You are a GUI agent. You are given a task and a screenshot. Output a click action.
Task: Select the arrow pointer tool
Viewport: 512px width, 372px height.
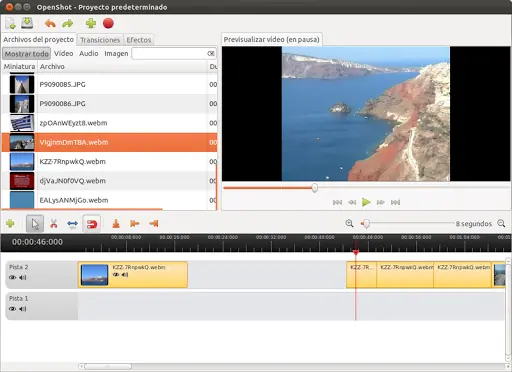click(x=35, y=224)
